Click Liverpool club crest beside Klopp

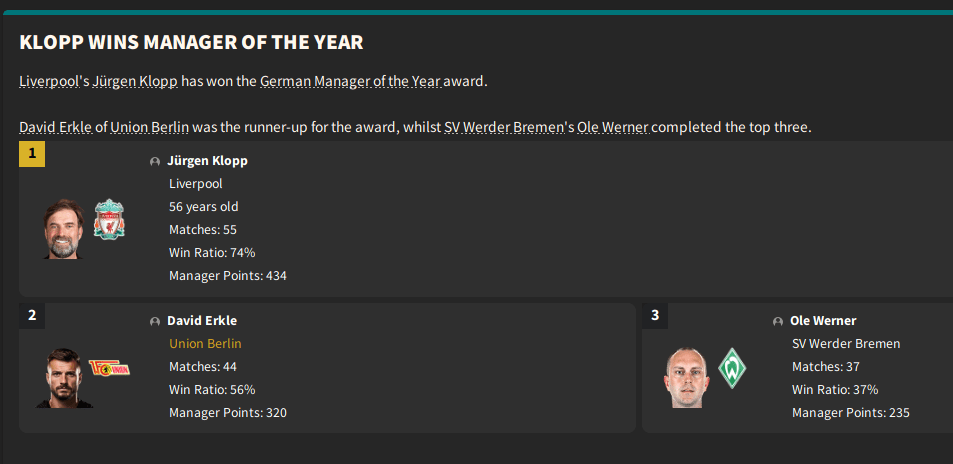tap(109, 219)
